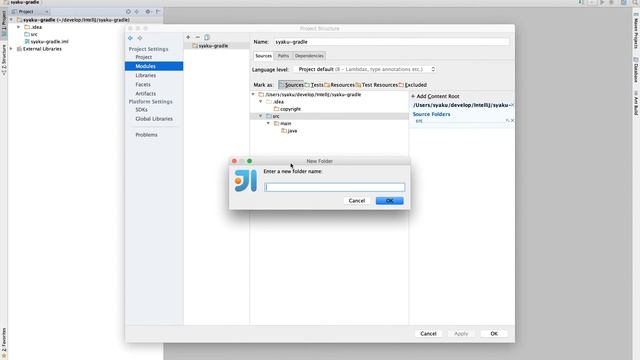Image resolution: width=640 pixels, height=360 pixels.
Task: Add a new module with plus icon
Action: pos(188,37)
